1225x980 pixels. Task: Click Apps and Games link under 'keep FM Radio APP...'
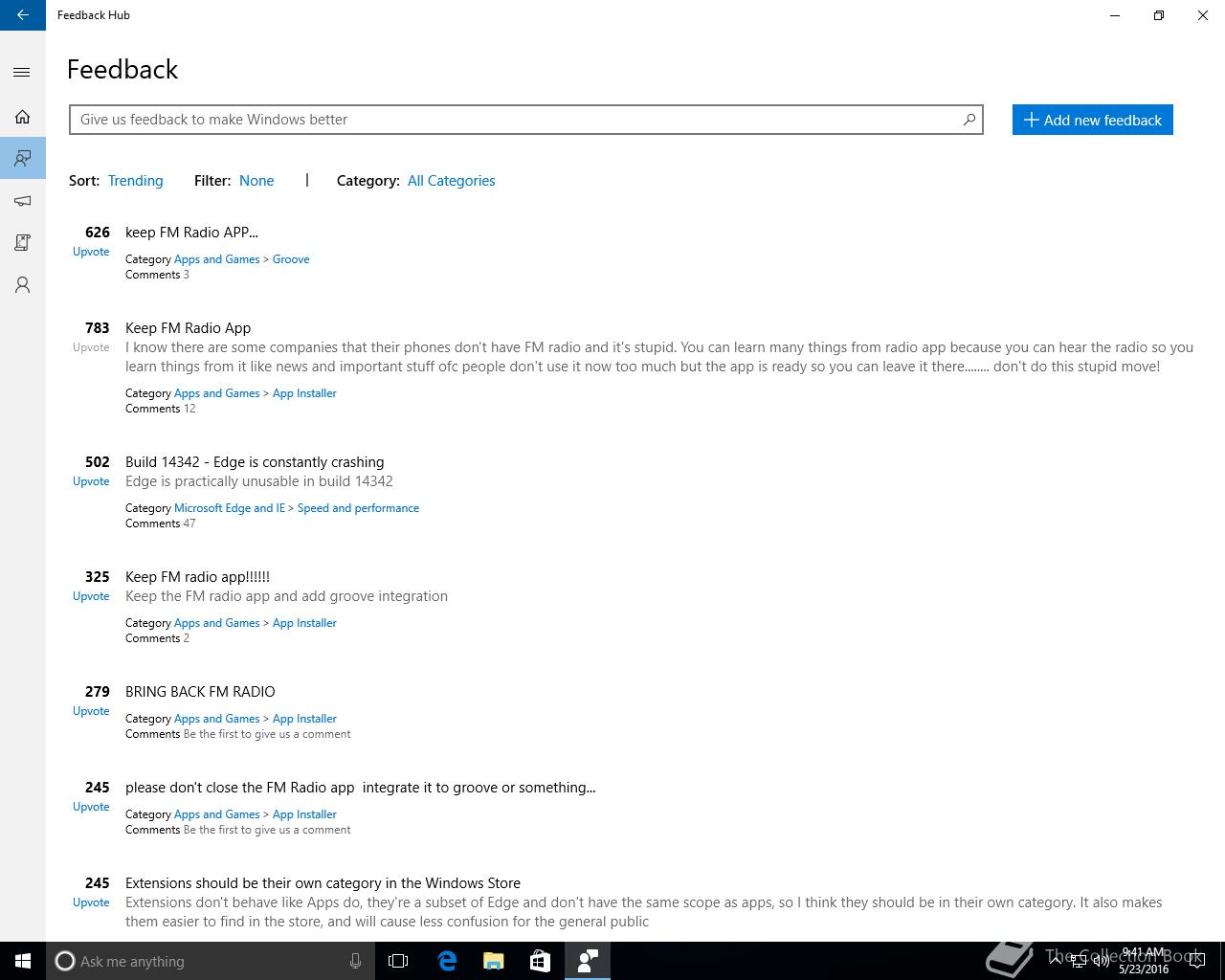217,259
